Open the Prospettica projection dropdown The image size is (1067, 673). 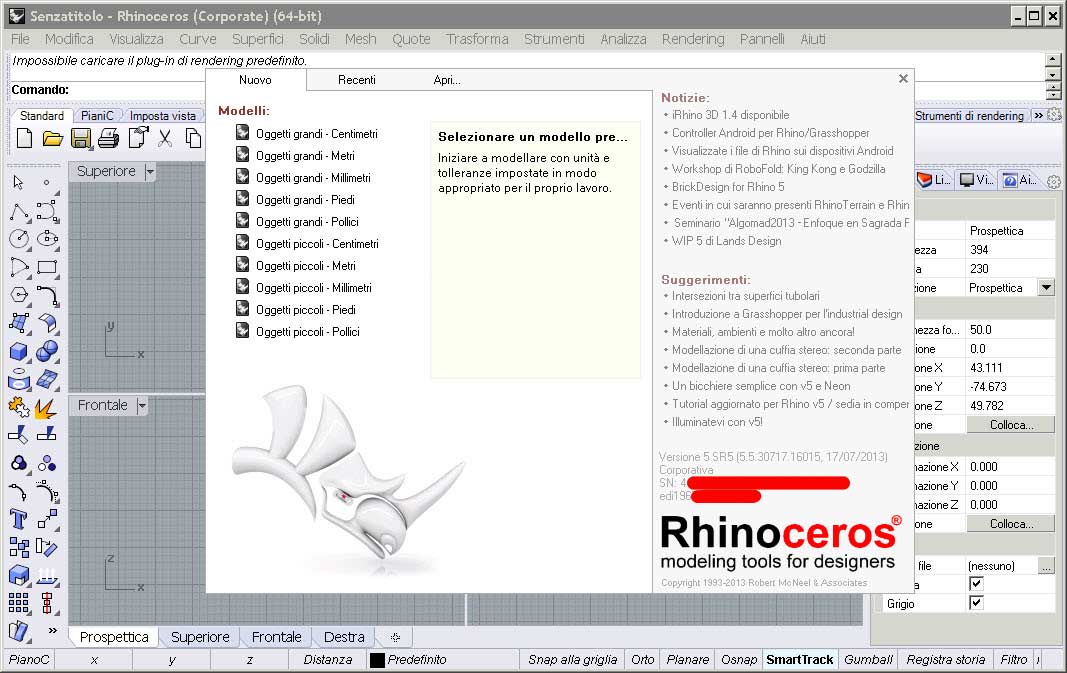tap(1047, 288)
